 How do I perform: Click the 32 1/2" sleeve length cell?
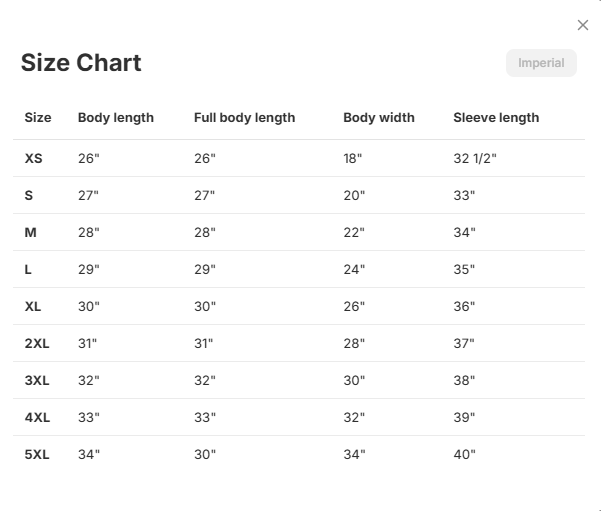click(475, 158)
